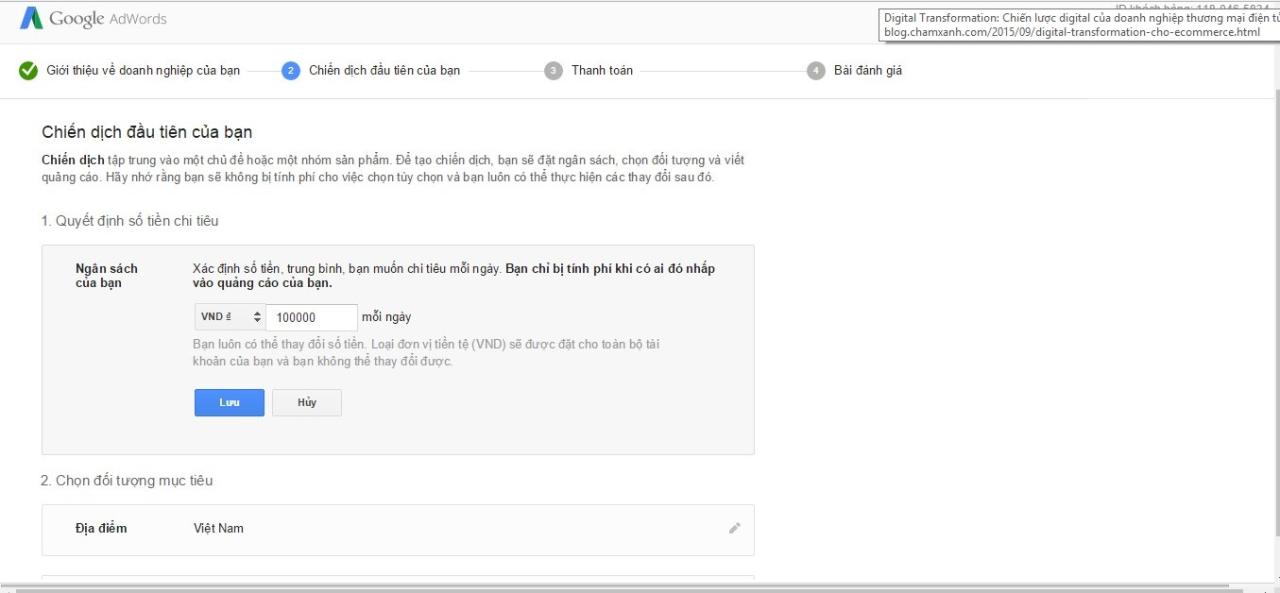The height and width of the screenshot is (593, 1280).
Task: Click the daily budget field showing 100000
Action: [x=311, y=317]
